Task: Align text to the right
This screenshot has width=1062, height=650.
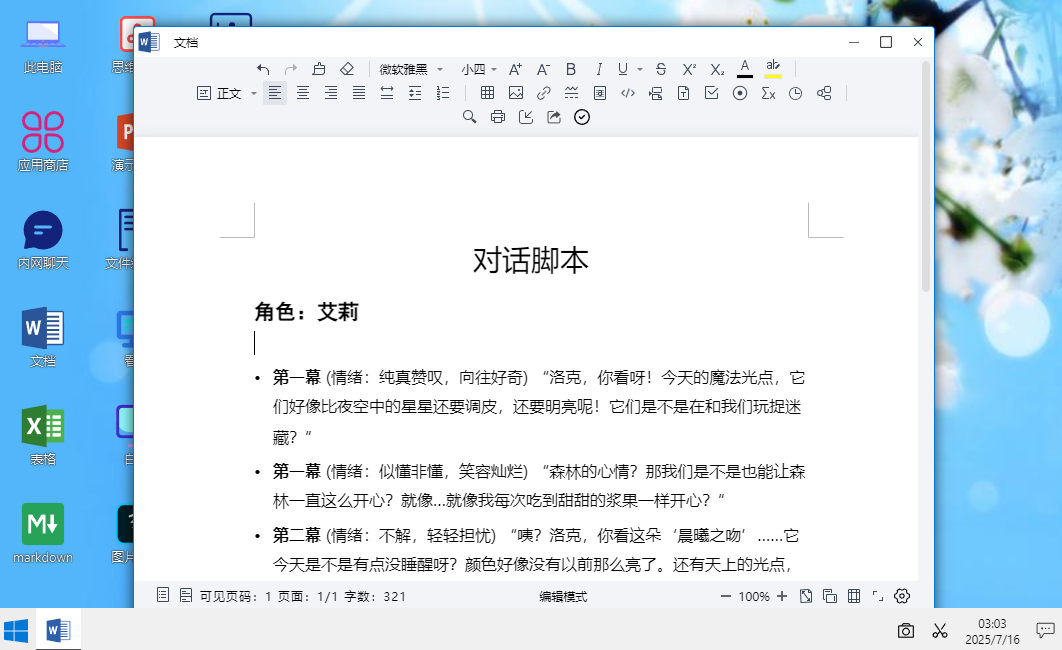Action: 331,93
